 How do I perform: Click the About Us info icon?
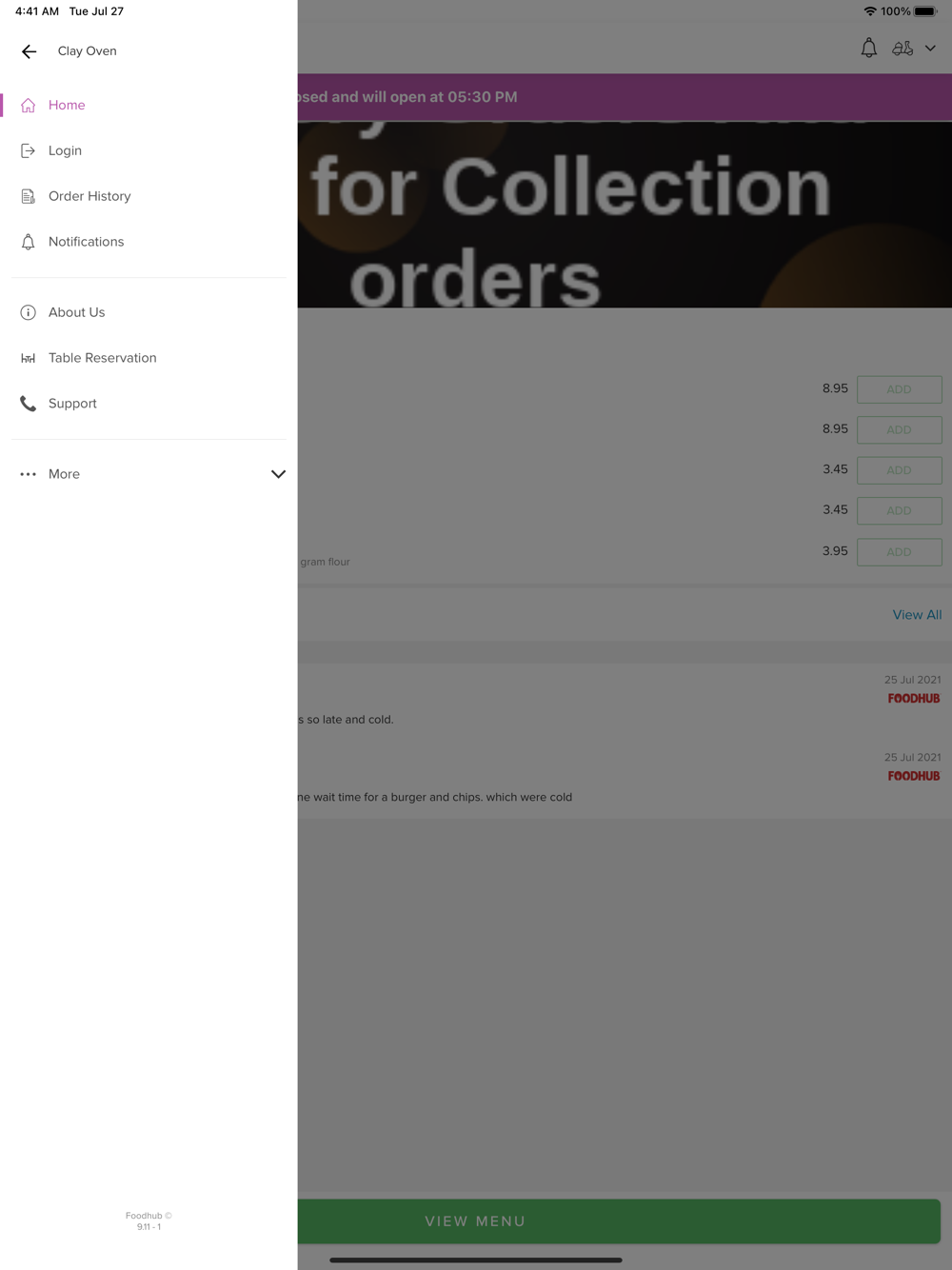click(29, 312)
